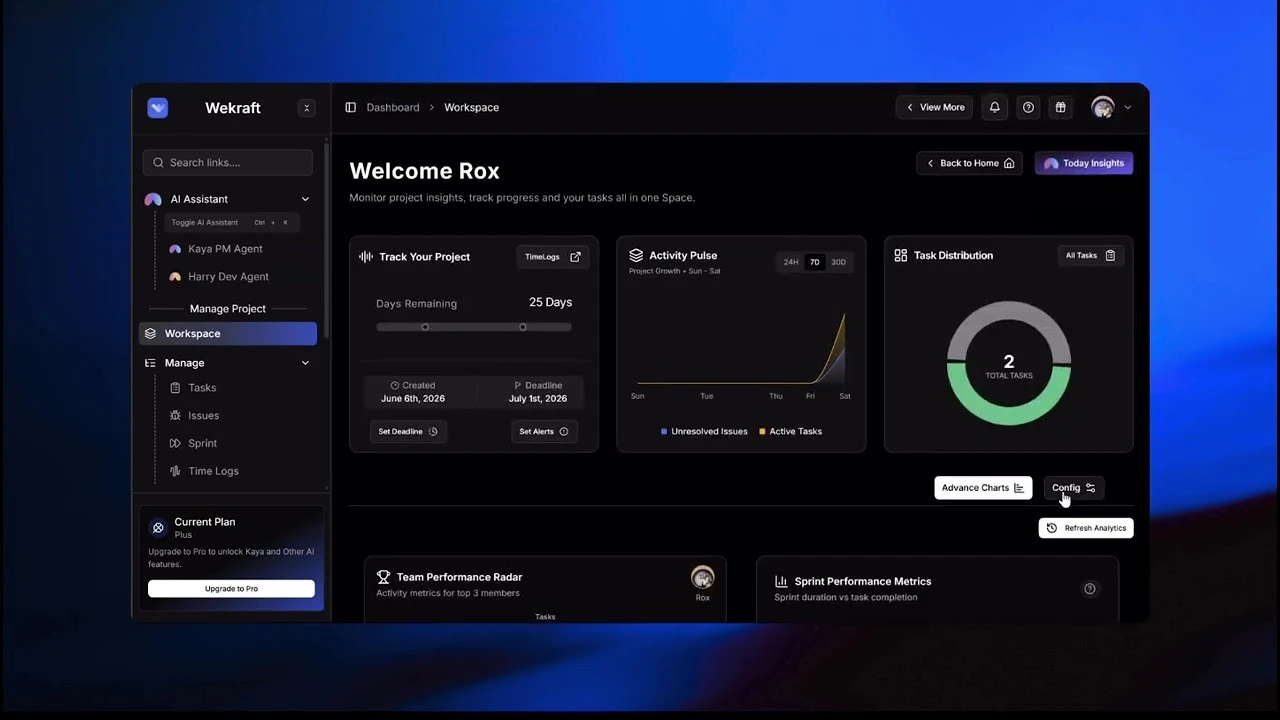
Task: Click the Issues bug icon in sidebar
Action: [x=175, y=415]
